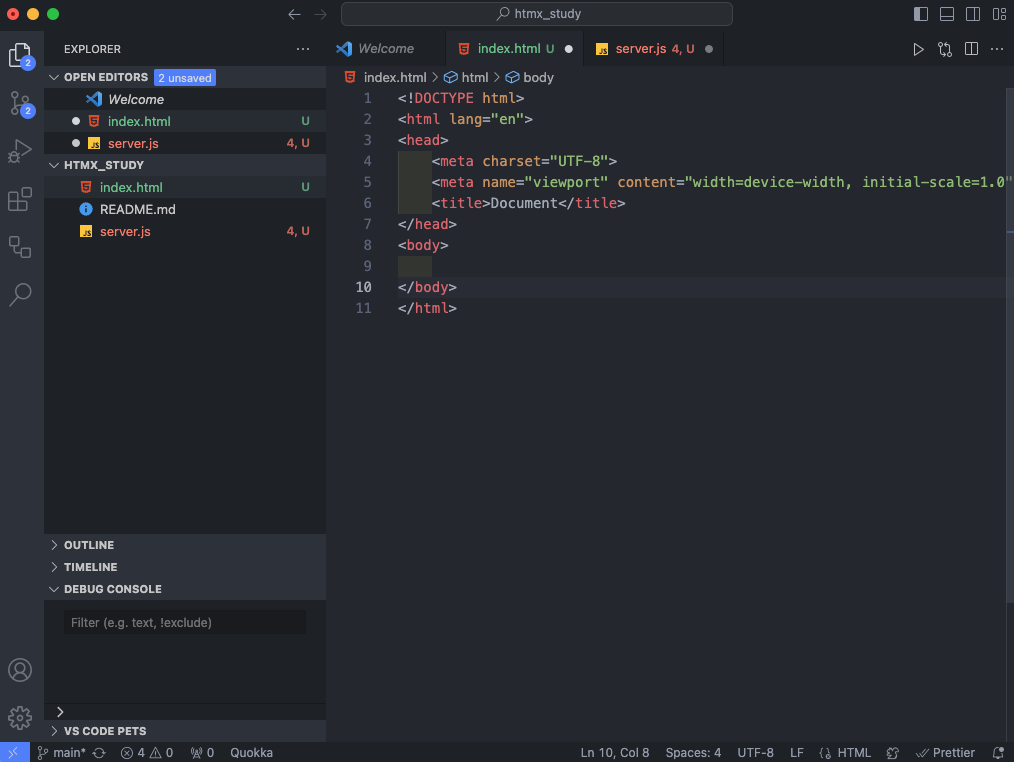Click Ln 10, Col 8 indicator

(614, 753)
